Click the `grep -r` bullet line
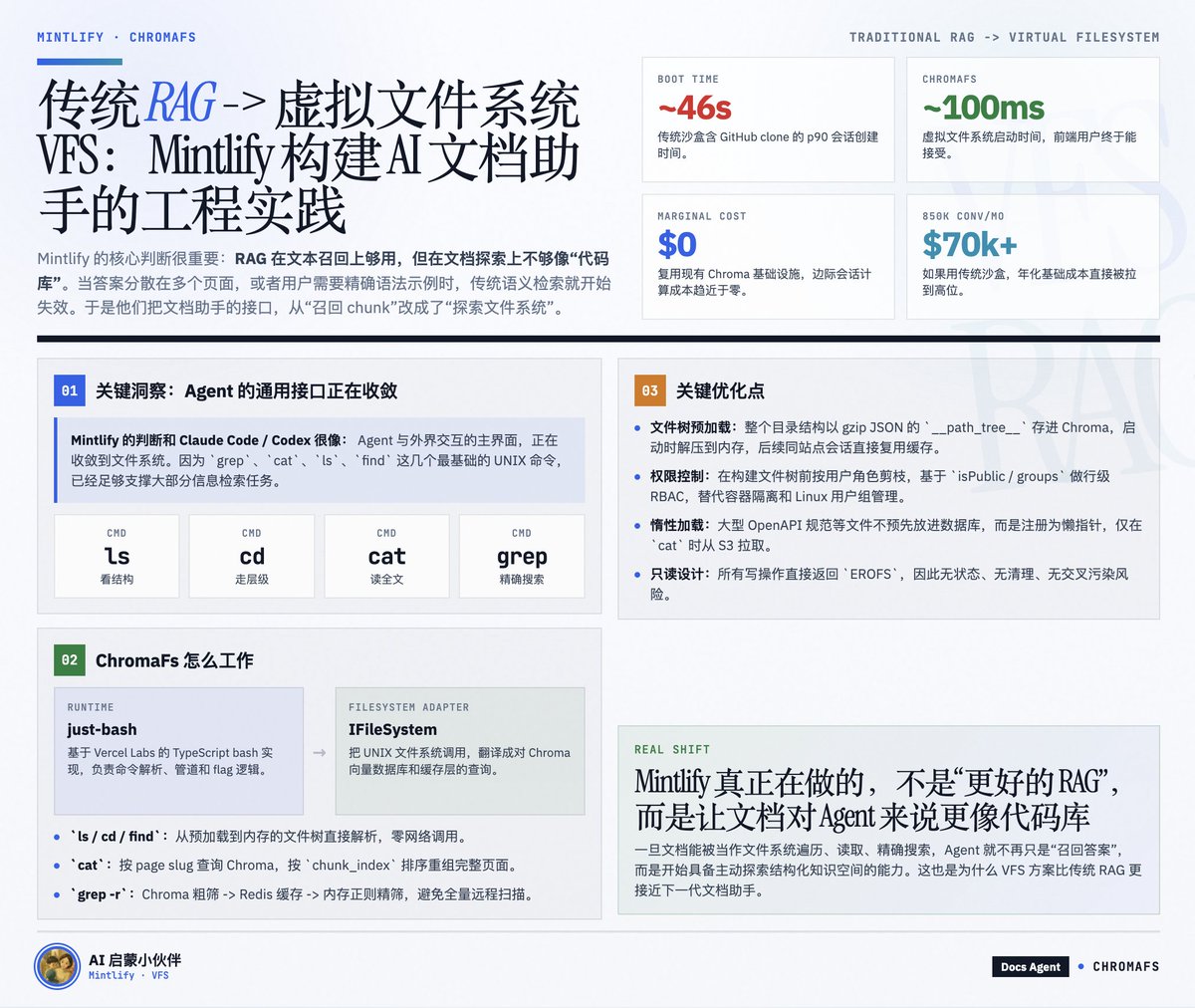The width and height of the screenshot is (1195, 1008). point(297,893)
